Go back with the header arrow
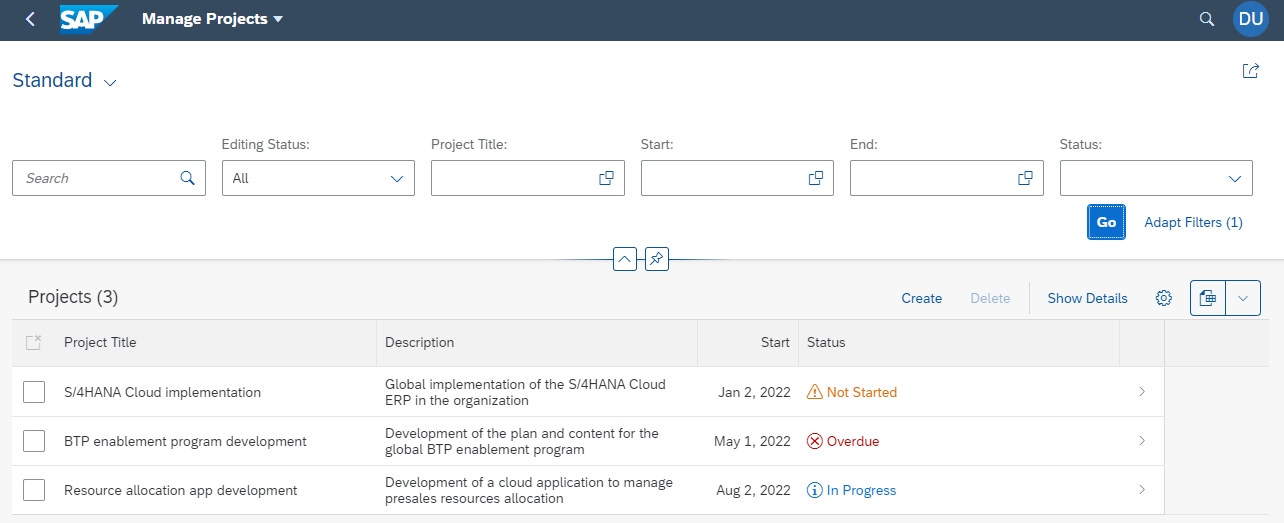The image size is (1284, 523). coord(30,19)
